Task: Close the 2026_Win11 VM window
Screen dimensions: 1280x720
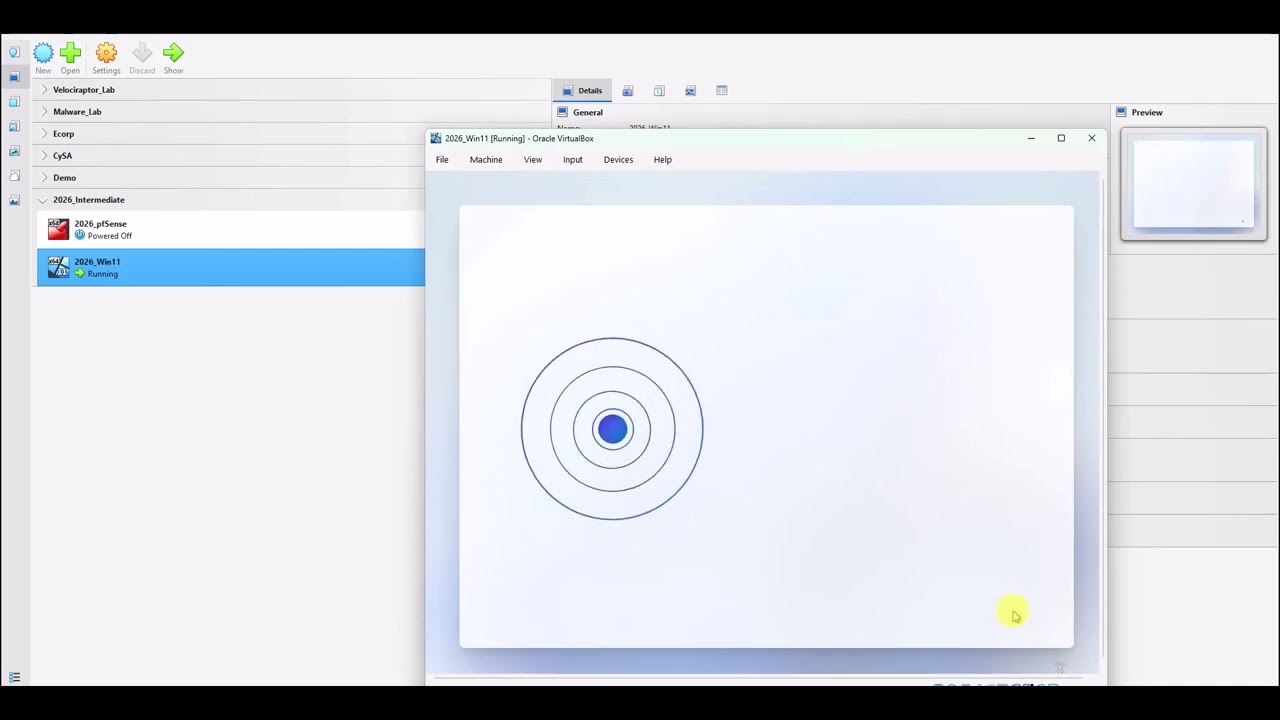Action: pos(1092,139)
